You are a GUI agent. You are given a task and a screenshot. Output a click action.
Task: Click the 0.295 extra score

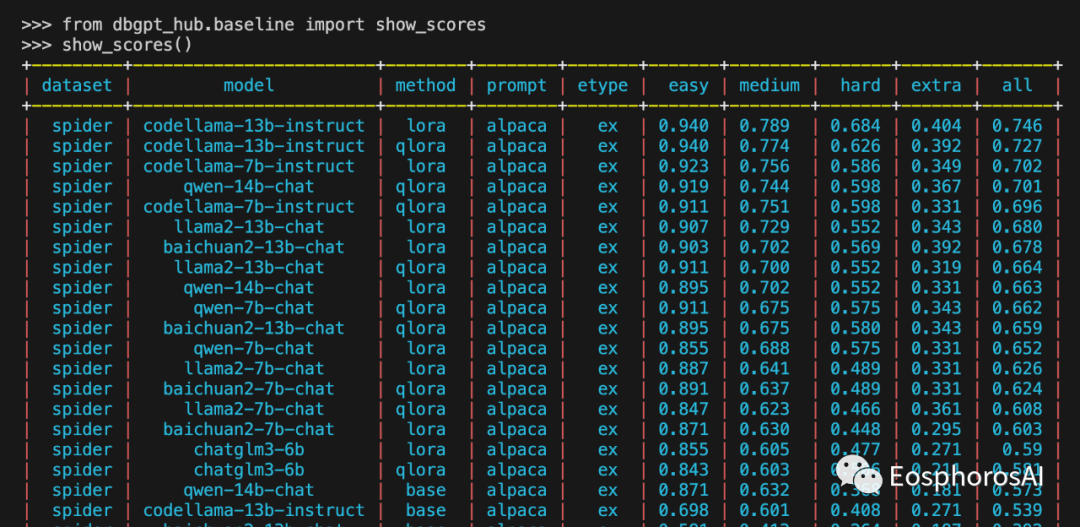click(x=936, y=429)
